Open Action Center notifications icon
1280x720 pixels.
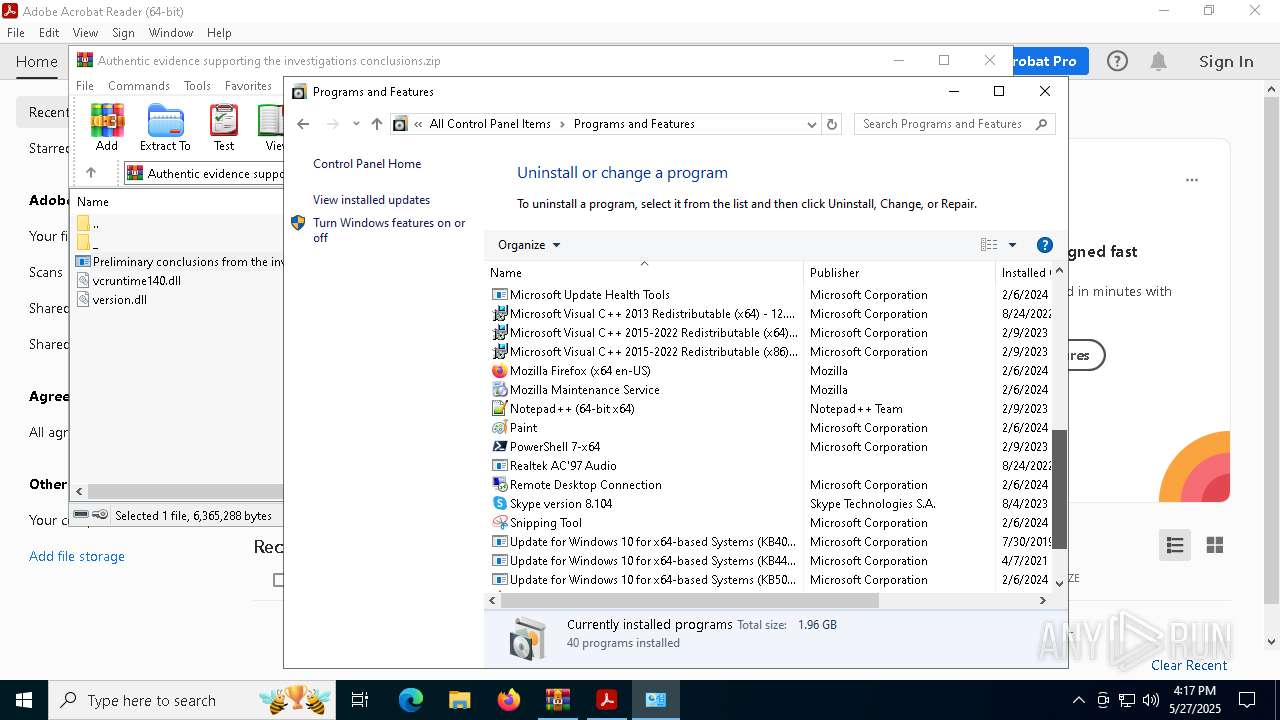pyautogui.click(x=1247, y=700)
